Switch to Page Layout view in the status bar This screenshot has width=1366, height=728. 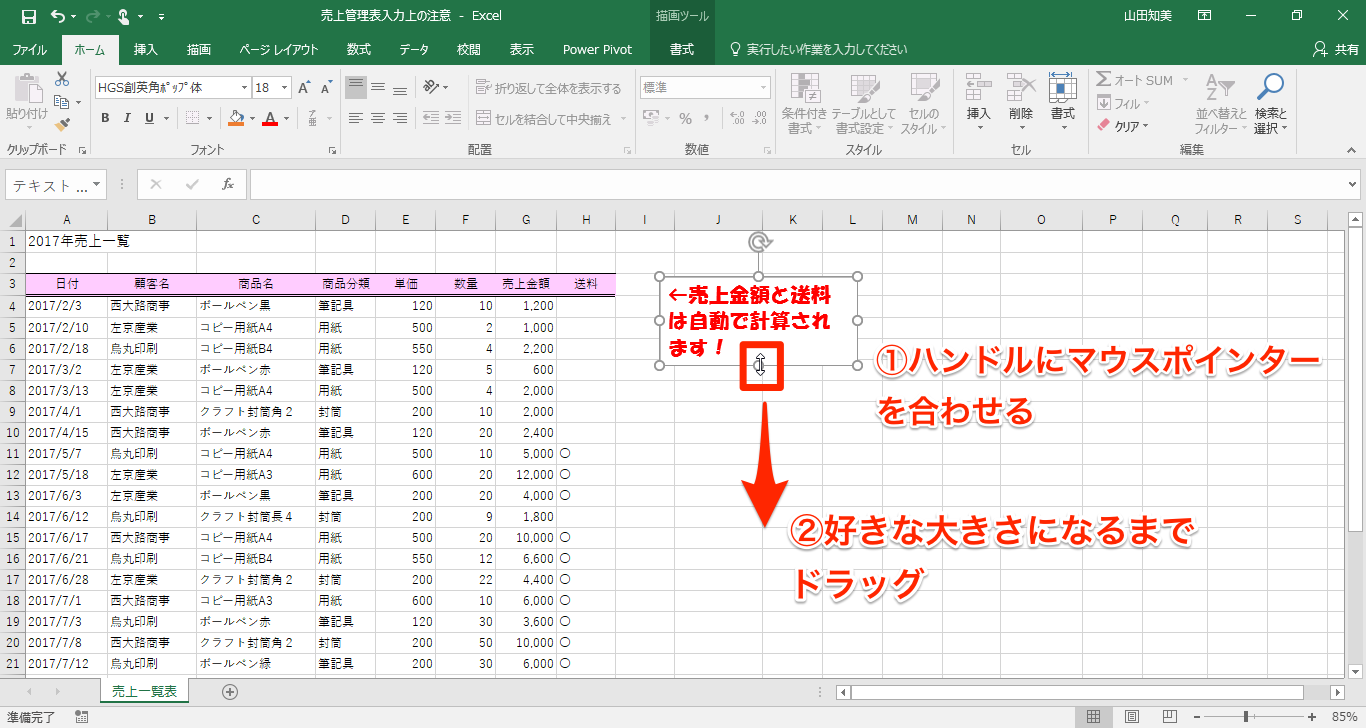[x=1131, y=717]
